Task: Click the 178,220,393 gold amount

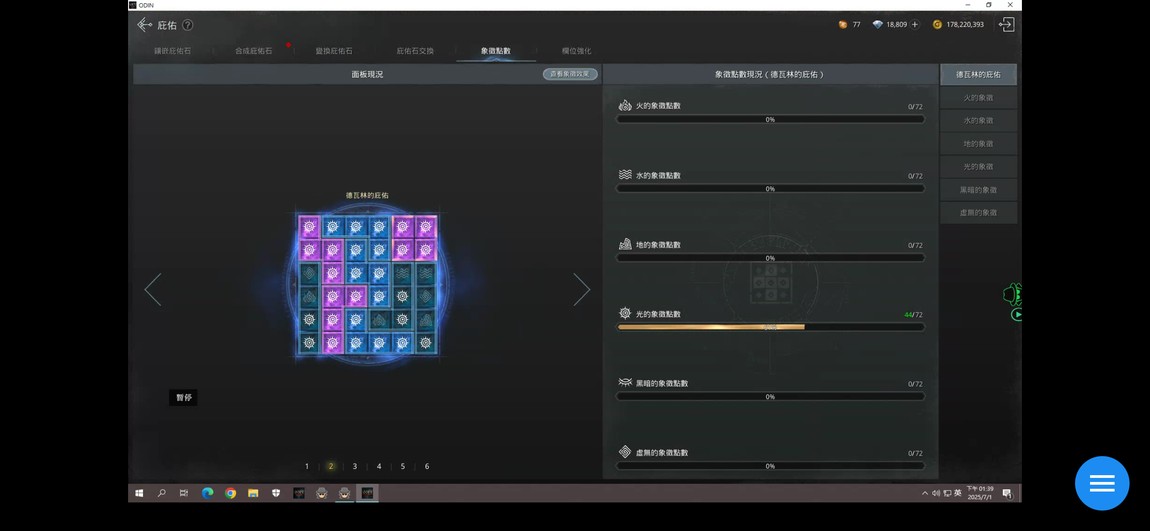Action: coord(965,24)
